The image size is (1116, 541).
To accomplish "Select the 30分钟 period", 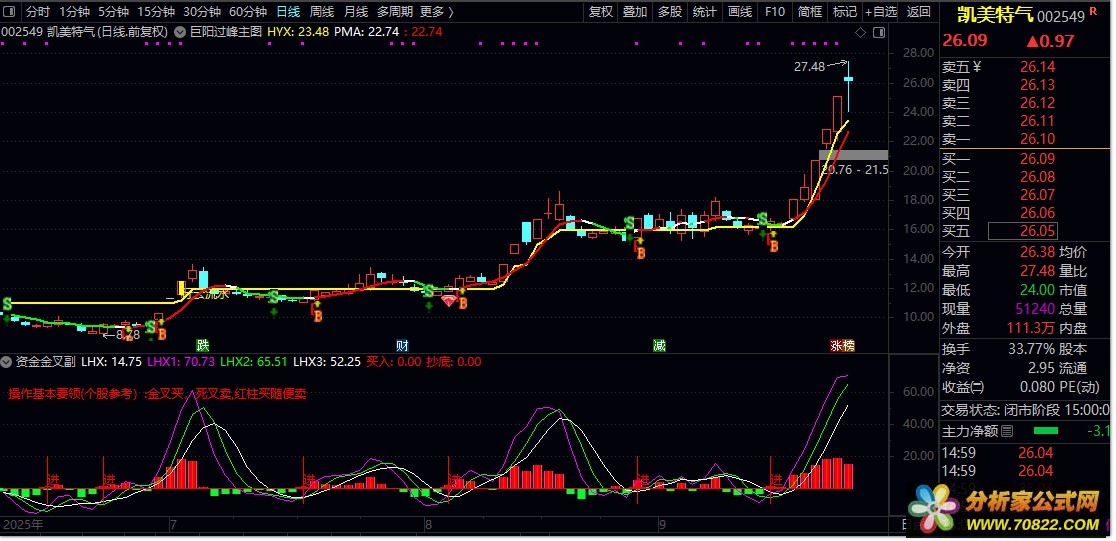I will pos(202,11).
